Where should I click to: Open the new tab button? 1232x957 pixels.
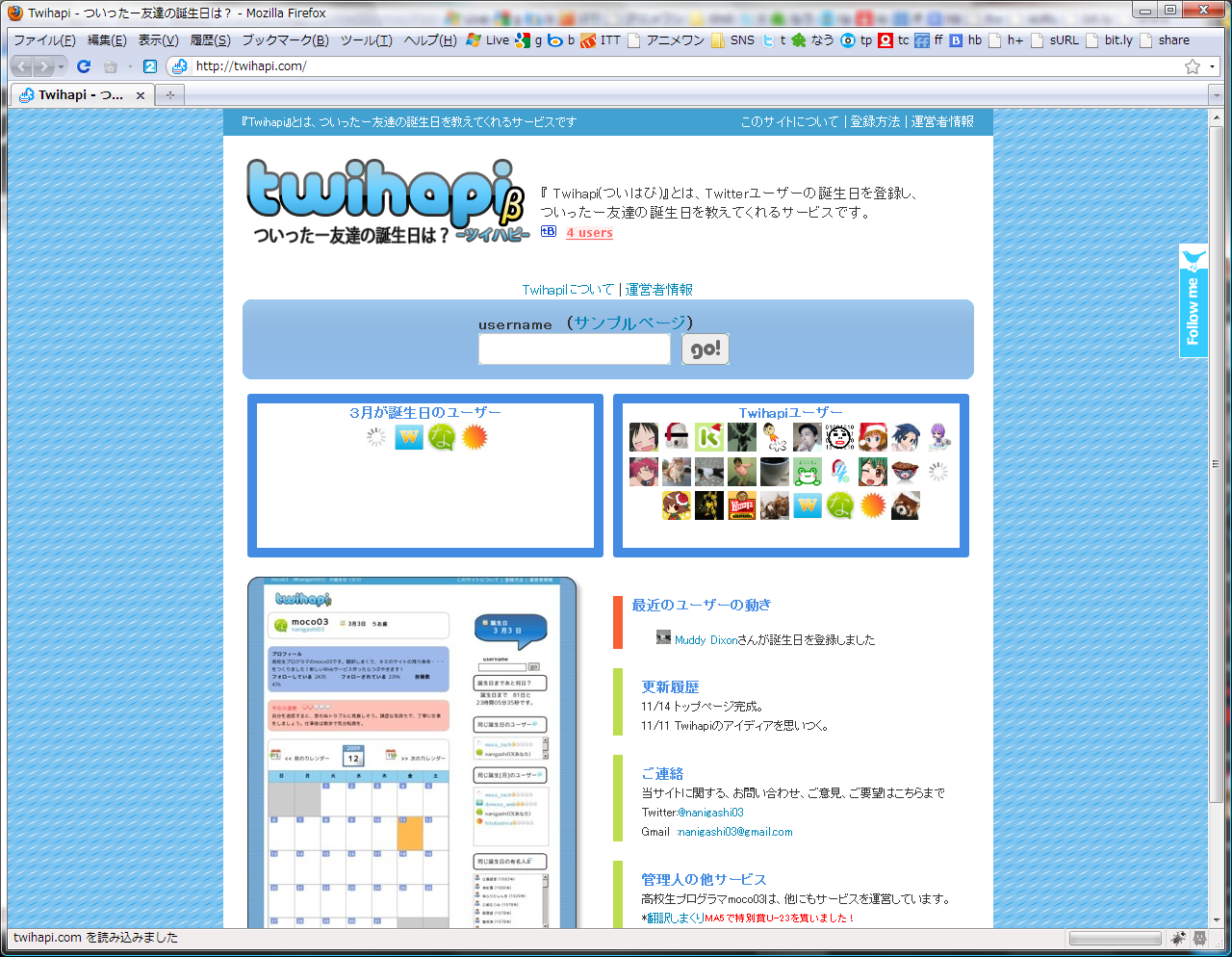click(169, 95)
